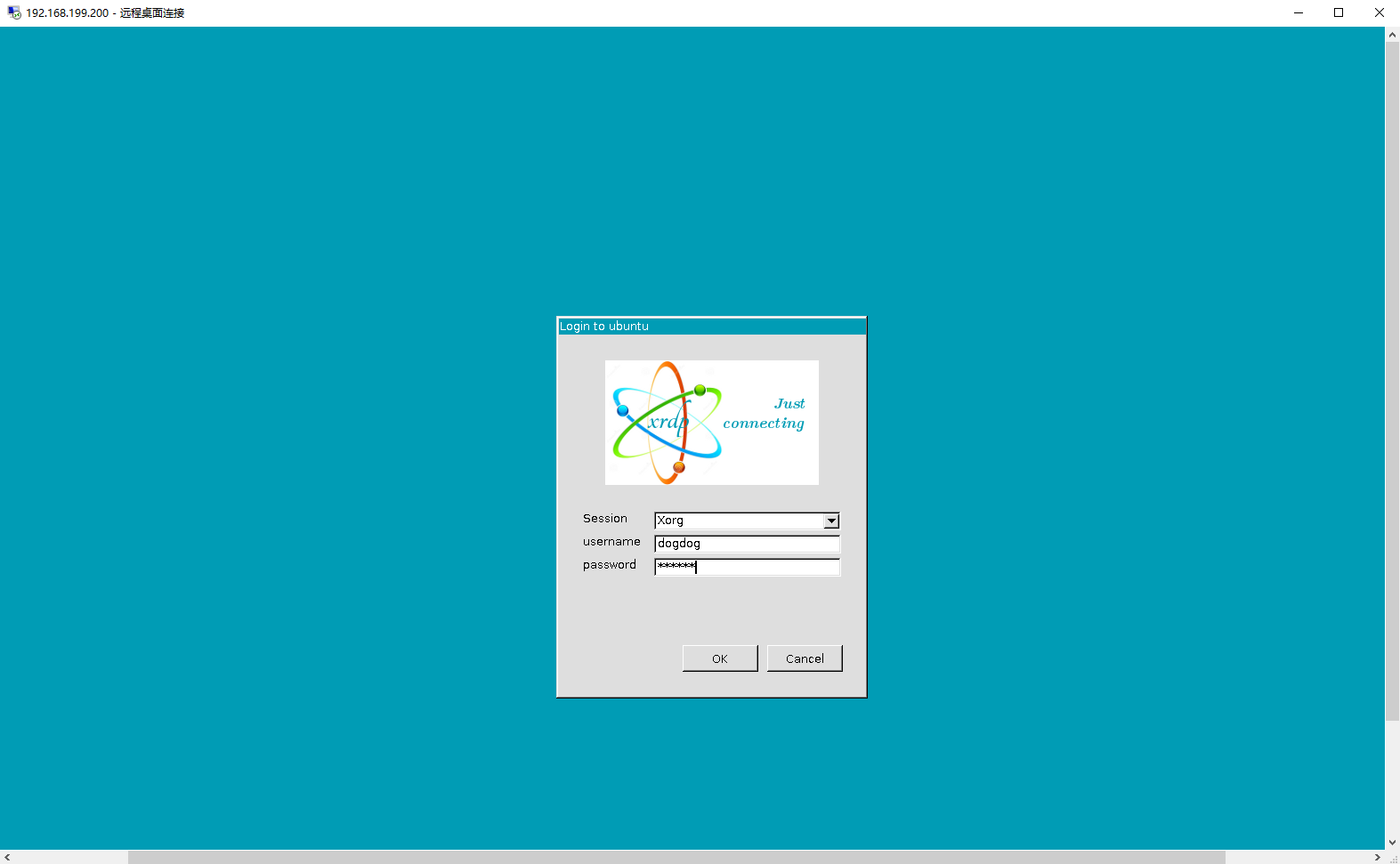
Task: Click the horizontal scrollbar thumb
Action: (676, 857)
